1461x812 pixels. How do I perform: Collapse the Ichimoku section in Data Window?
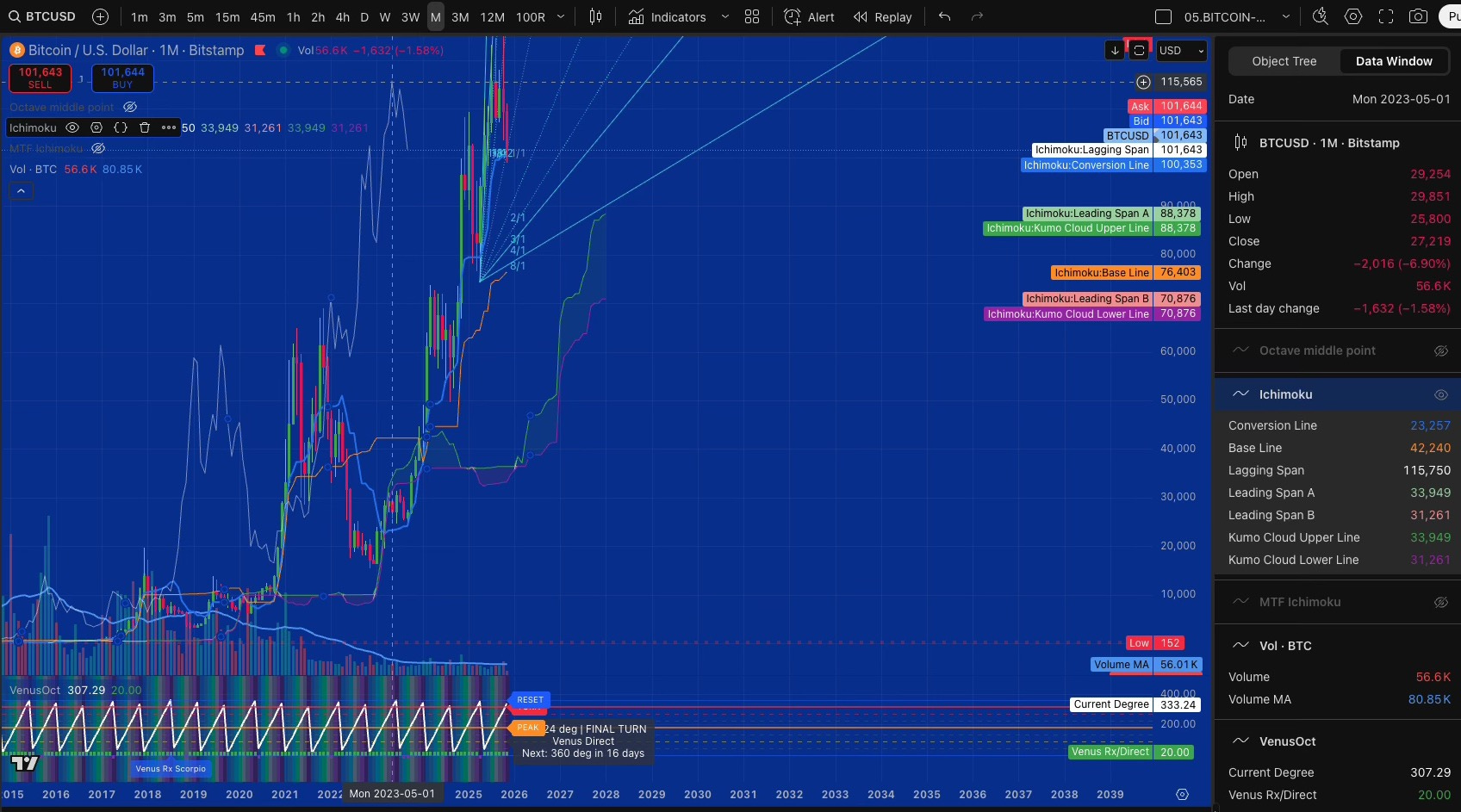1240,394
